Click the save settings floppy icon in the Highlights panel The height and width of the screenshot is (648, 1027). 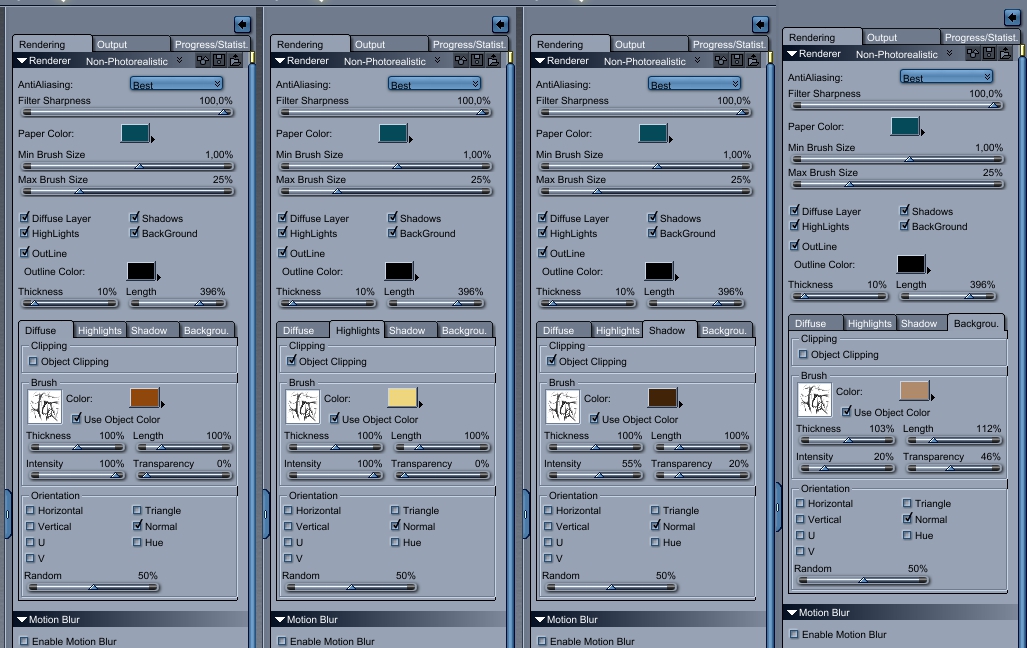[477, 60]
